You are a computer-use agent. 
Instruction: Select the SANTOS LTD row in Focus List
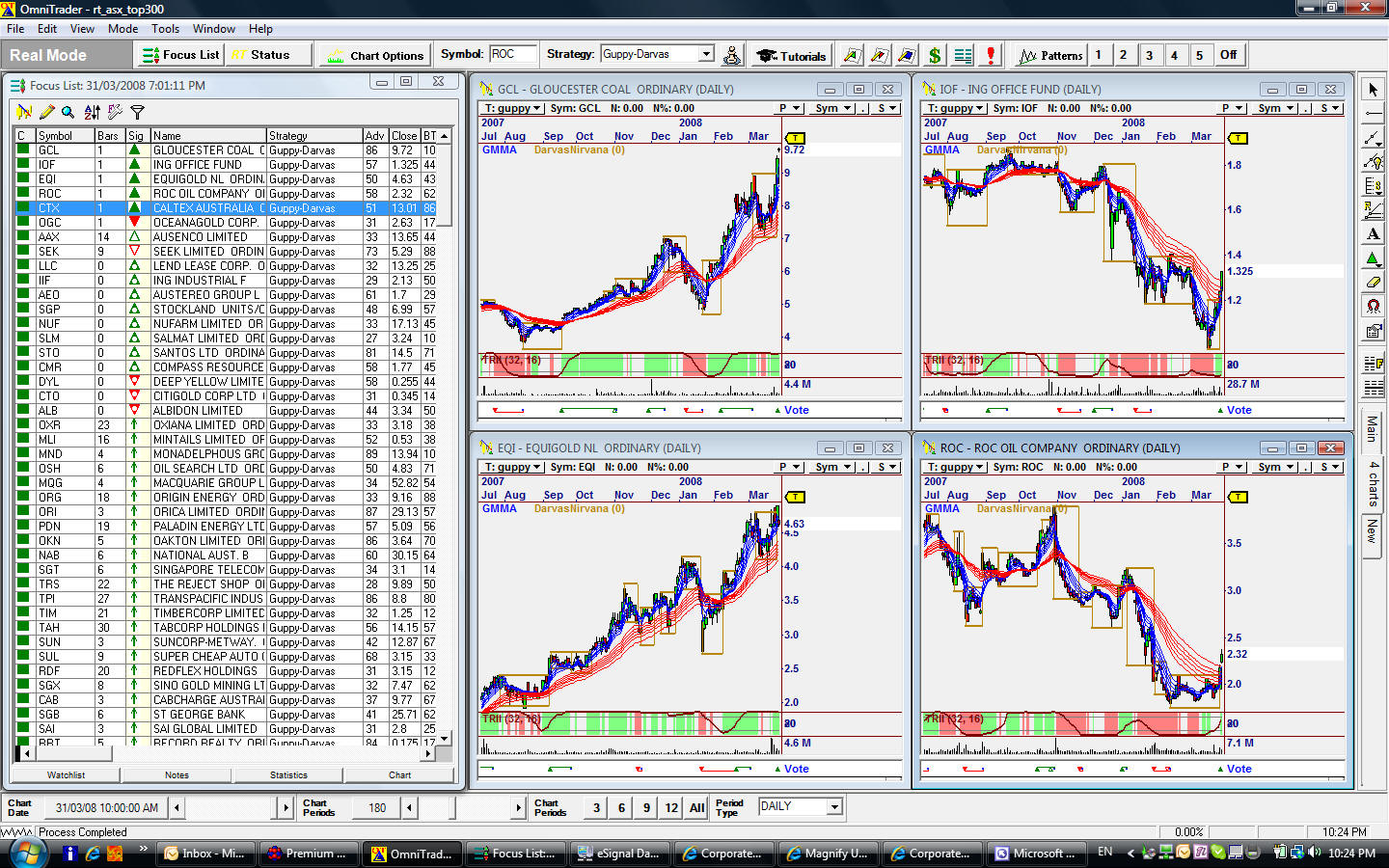tap(227, 353)
